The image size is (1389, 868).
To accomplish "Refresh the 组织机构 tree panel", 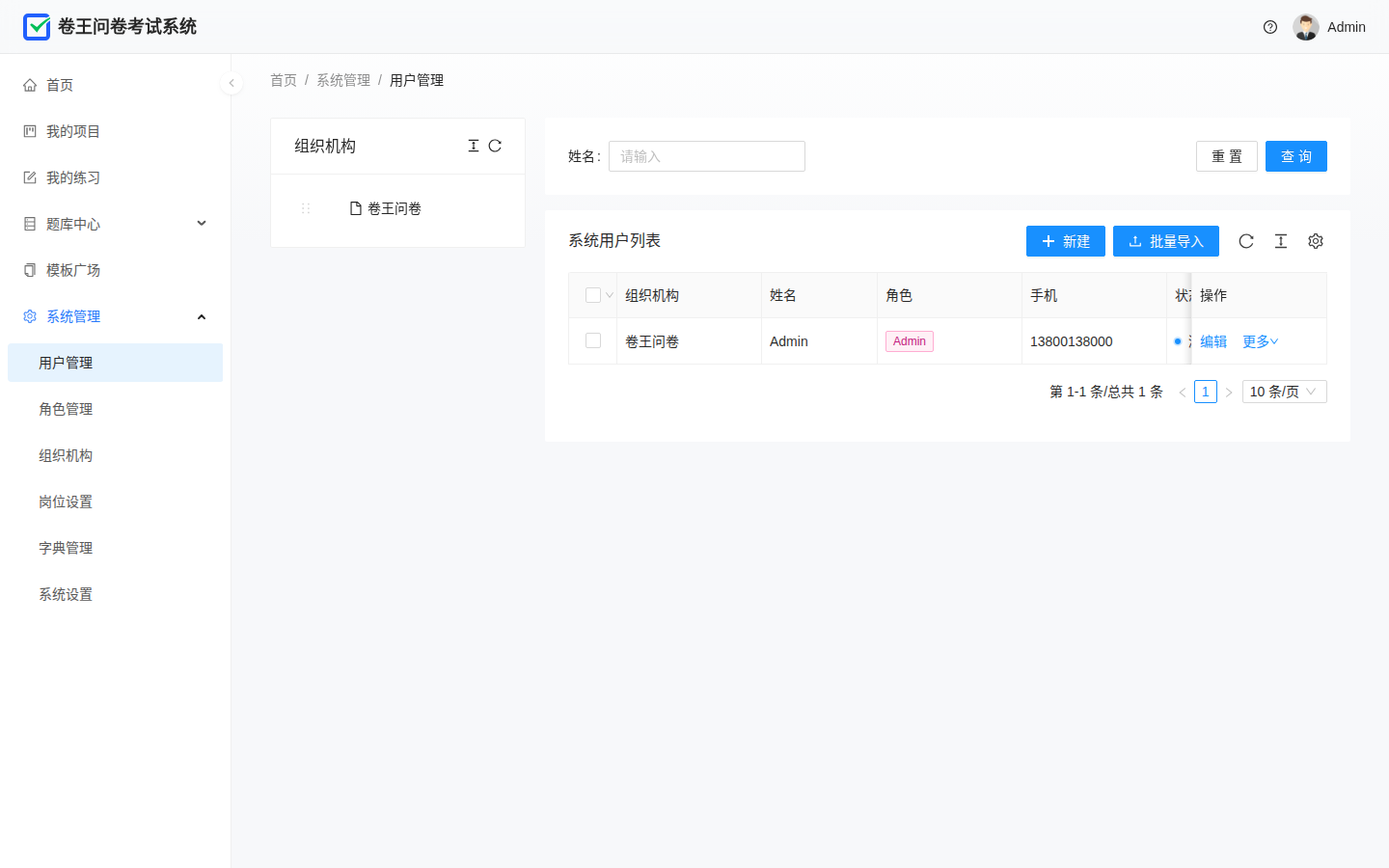I will 495,146.
